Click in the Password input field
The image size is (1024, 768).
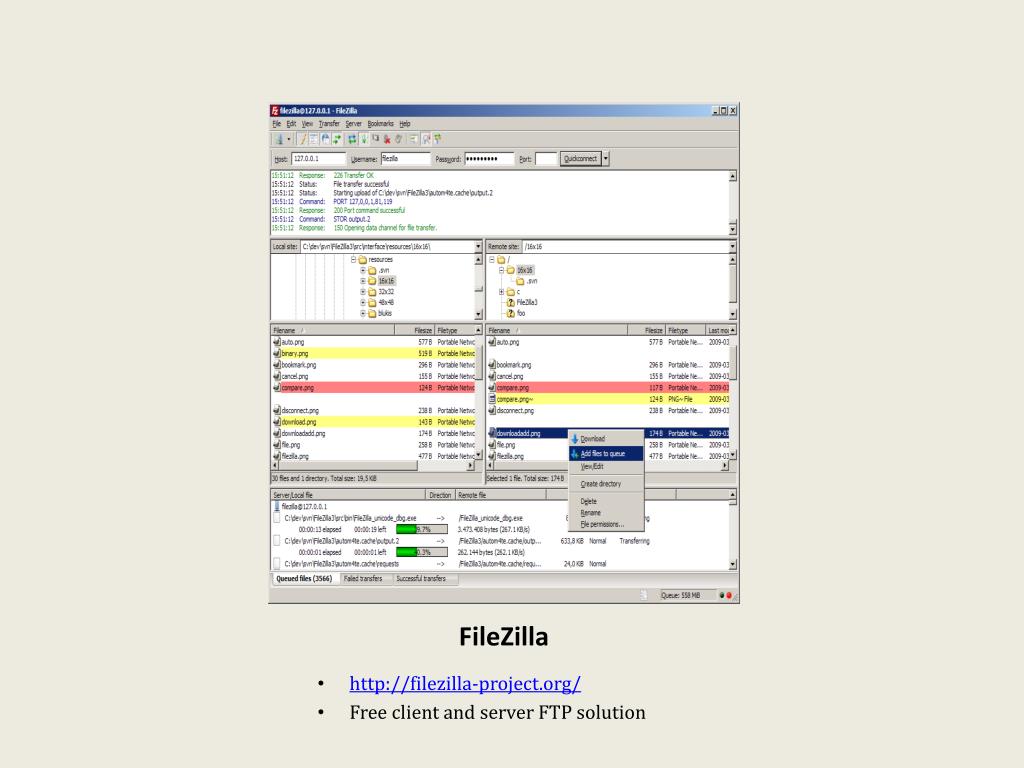tap(489, 159)
